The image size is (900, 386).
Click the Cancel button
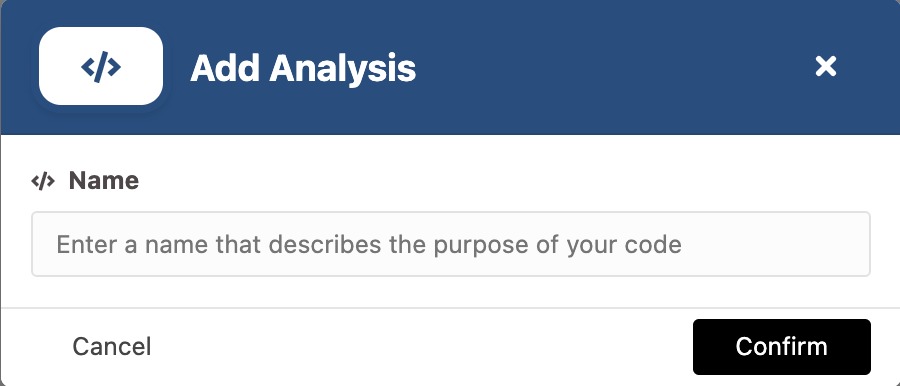(x=111, y=346)
